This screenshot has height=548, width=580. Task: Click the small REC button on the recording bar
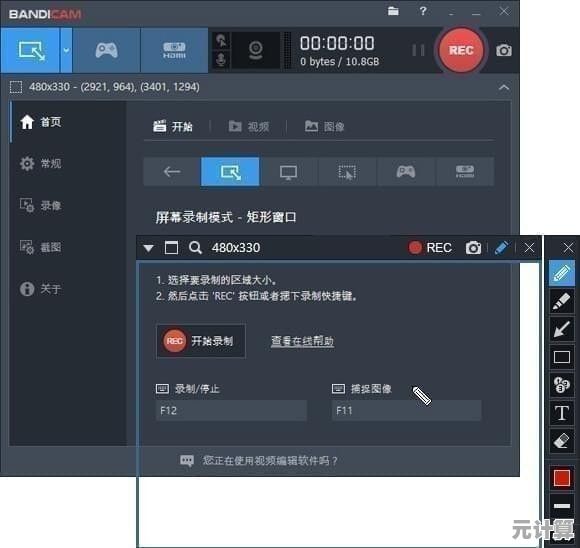click(430, 248)
